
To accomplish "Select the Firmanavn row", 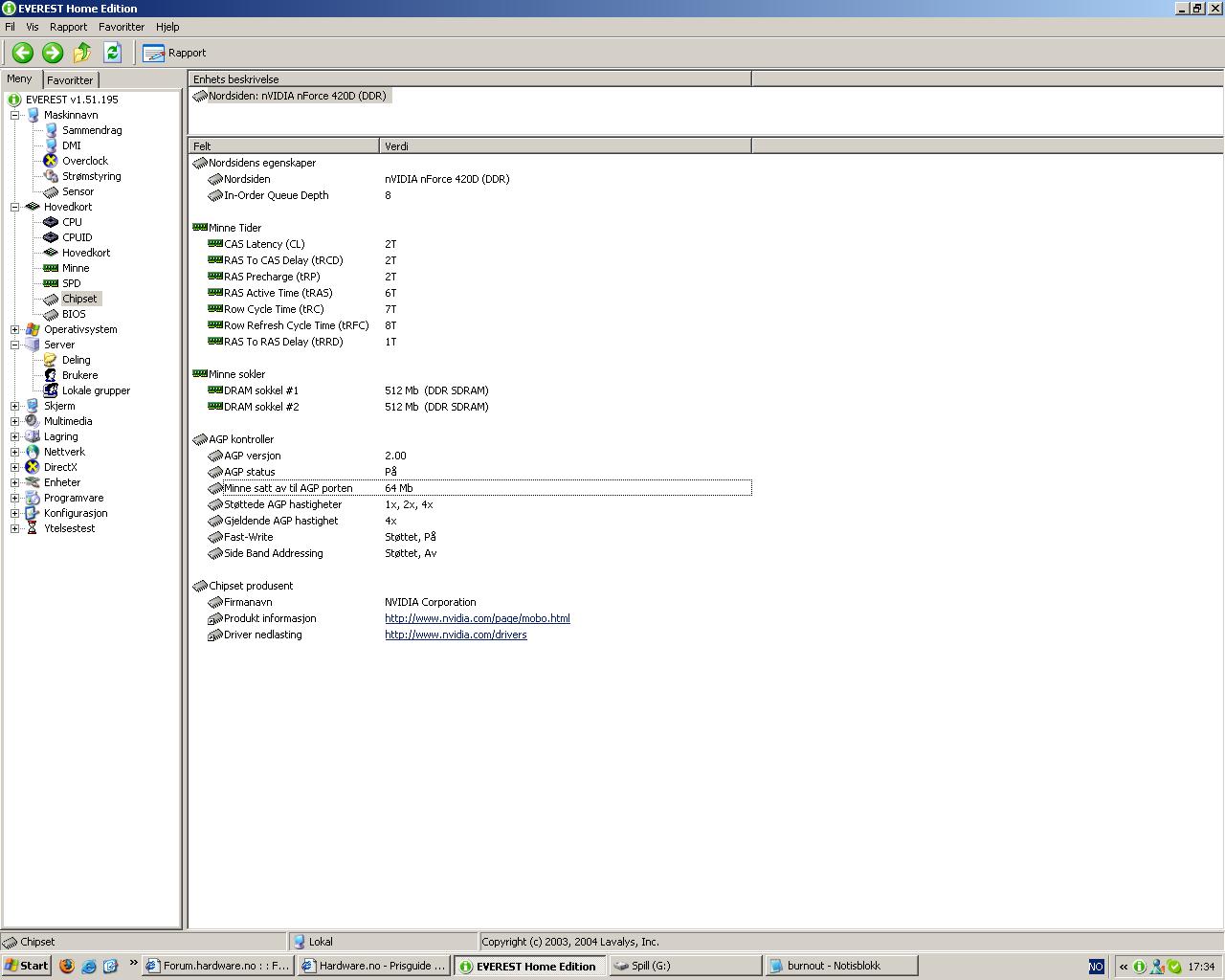I will tap(470, 602).
